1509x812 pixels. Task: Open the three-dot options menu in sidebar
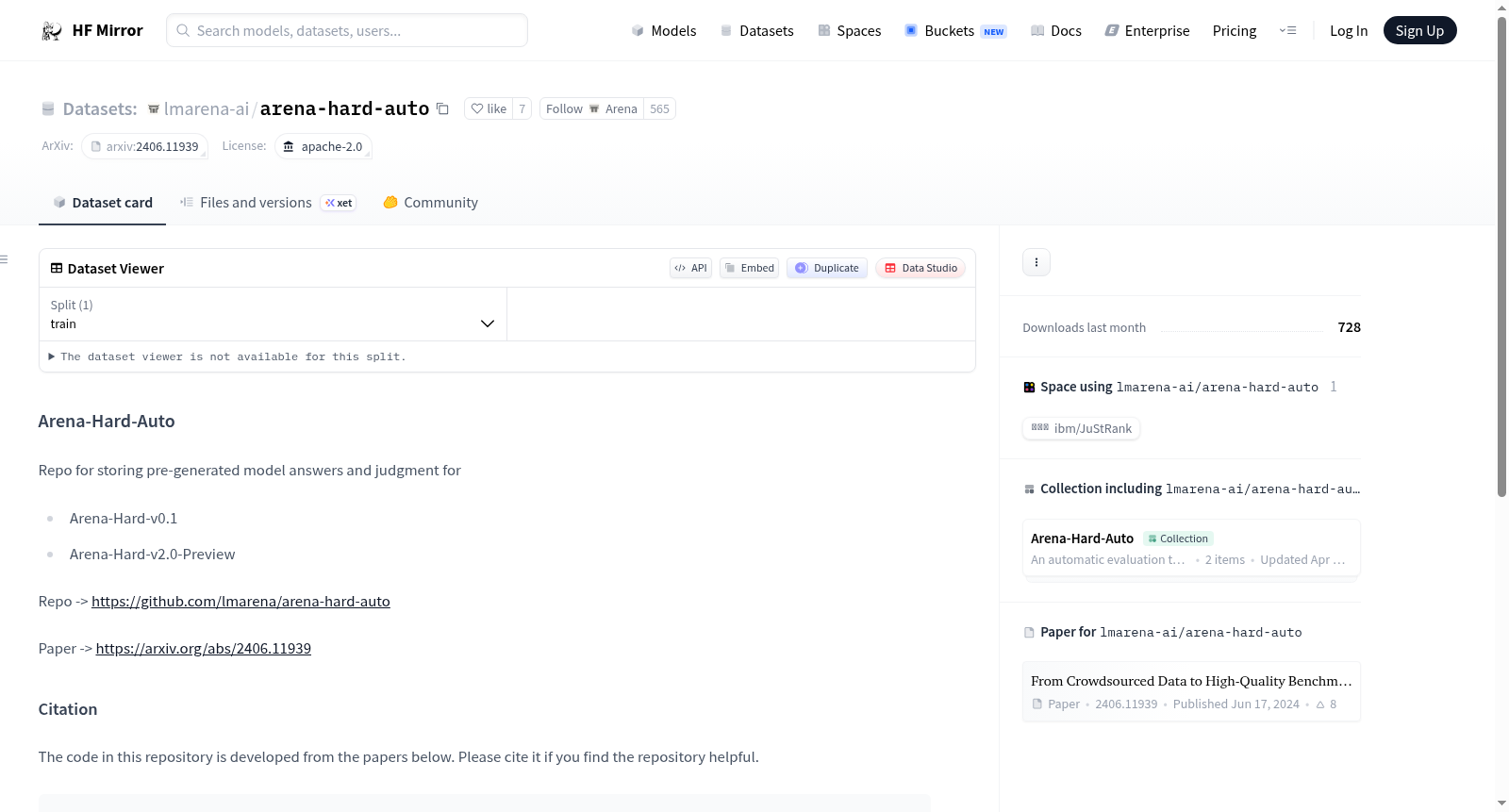click(x=1036, y=262)
